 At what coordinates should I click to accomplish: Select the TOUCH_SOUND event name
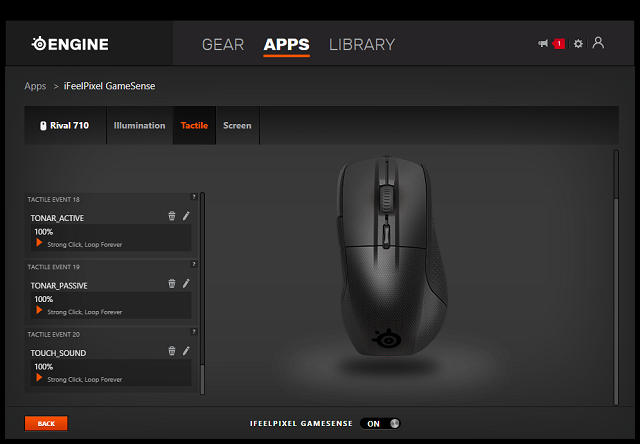click(x=58, y=353)
